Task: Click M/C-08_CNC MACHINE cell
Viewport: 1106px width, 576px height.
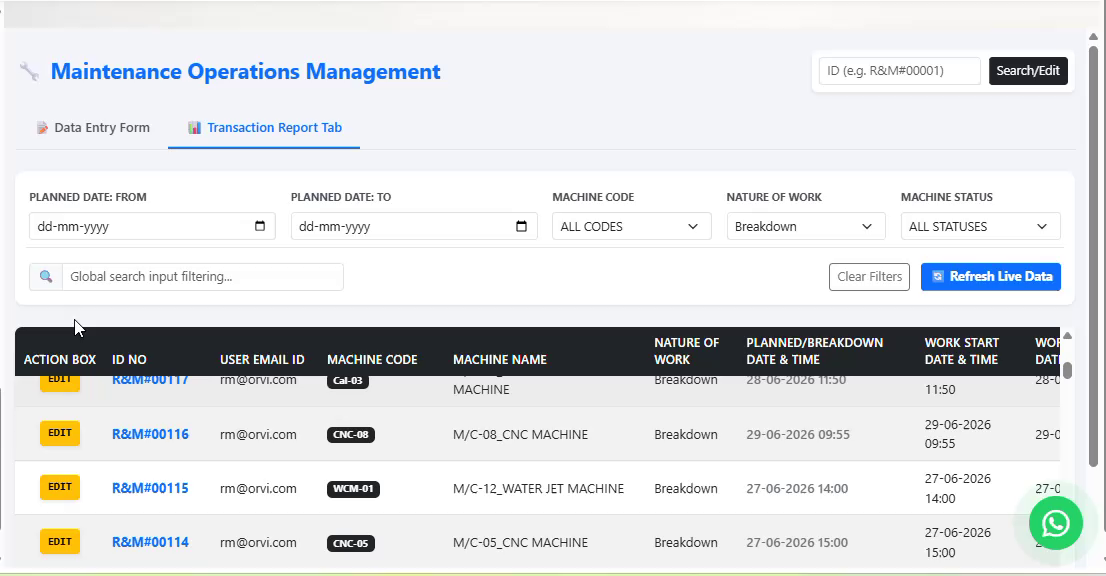Action: point(520,434)
